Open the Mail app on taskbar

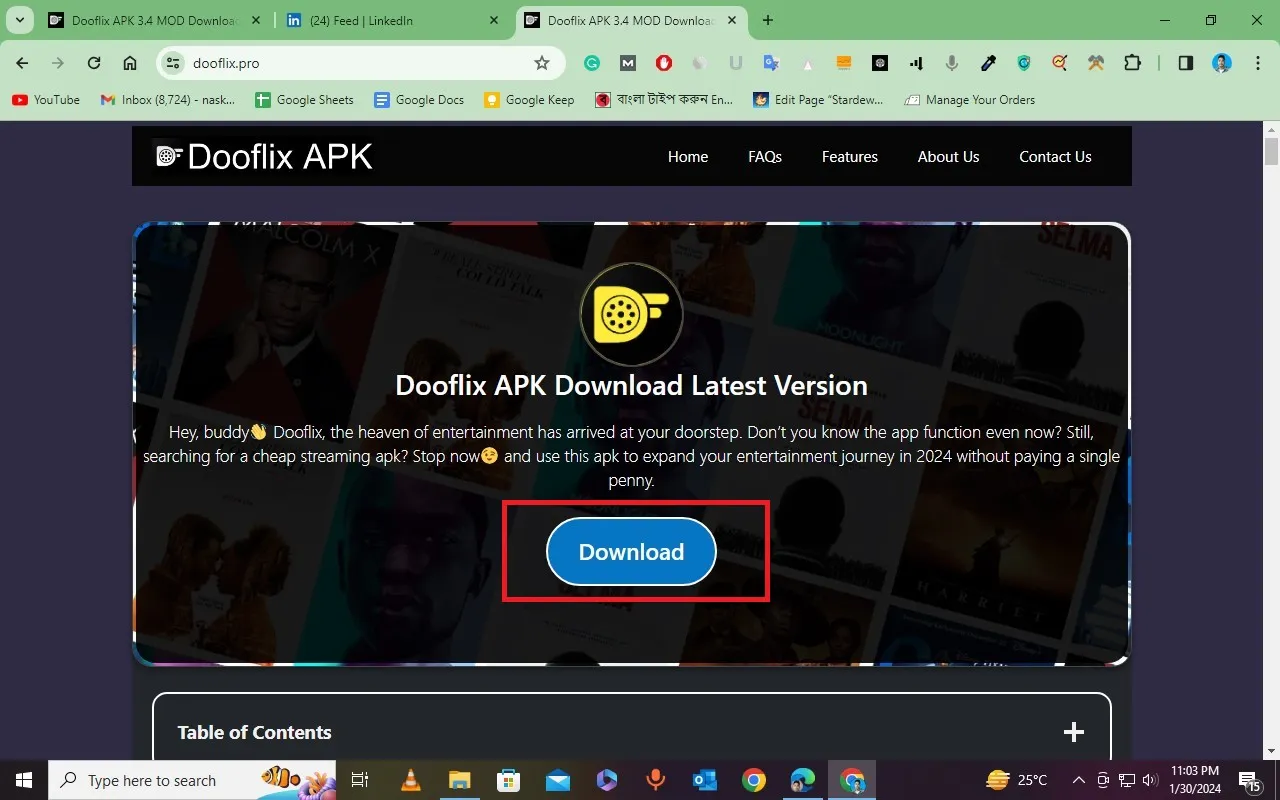(x=557, y=780)
